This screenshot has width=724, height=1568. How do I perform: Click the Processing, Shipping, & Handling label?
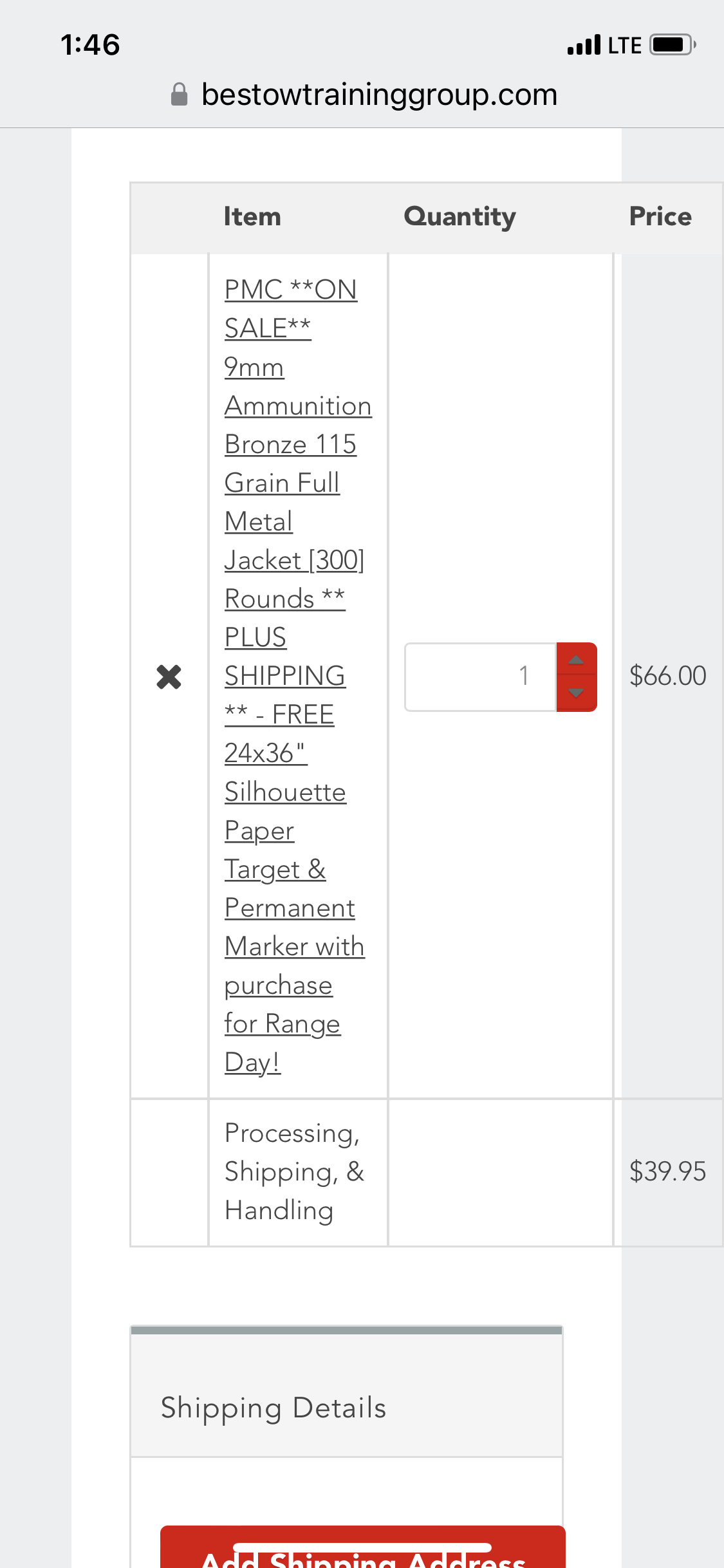click(x=294, y=1171)
